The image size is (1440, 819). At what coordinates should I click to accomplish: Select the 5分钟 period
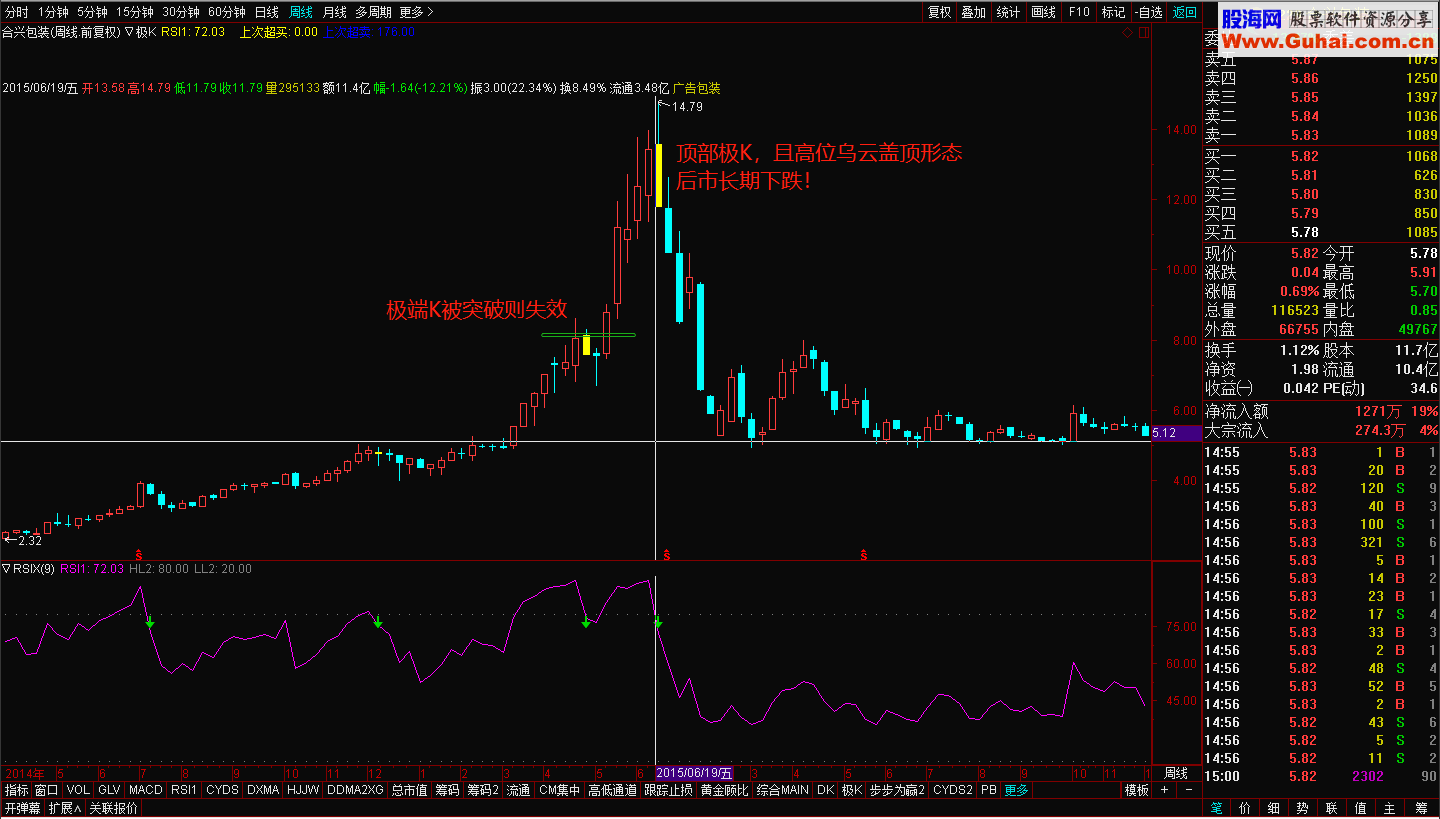click(x=92, y=12)
